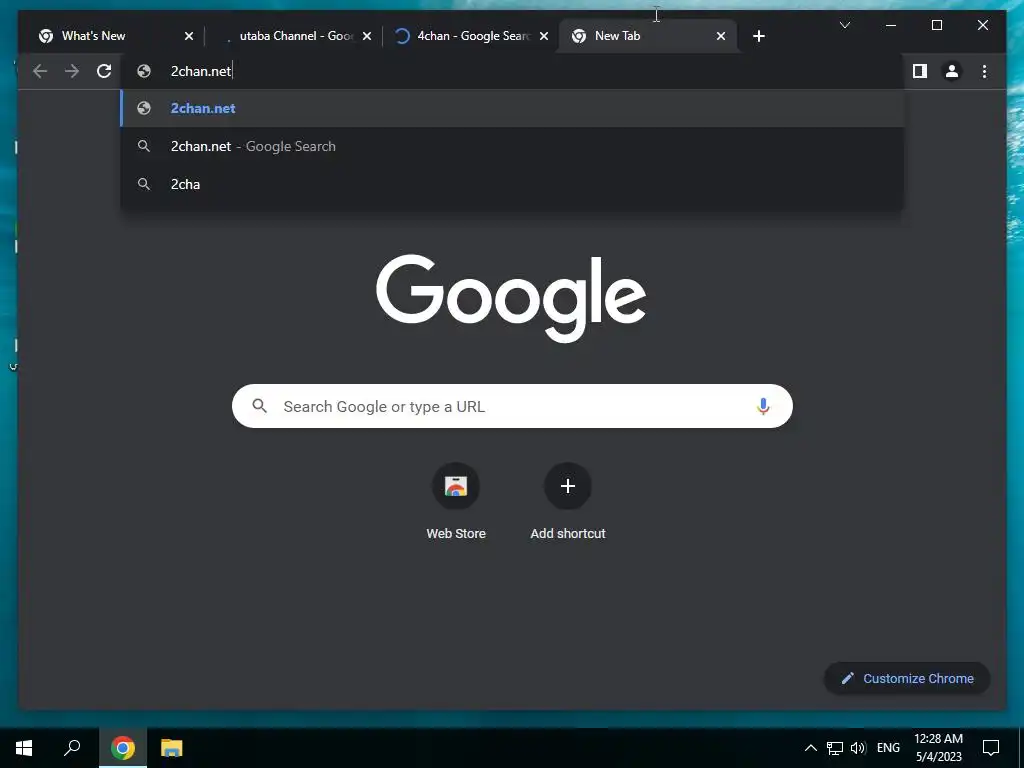Close the What's New tab

coord(189,36)
